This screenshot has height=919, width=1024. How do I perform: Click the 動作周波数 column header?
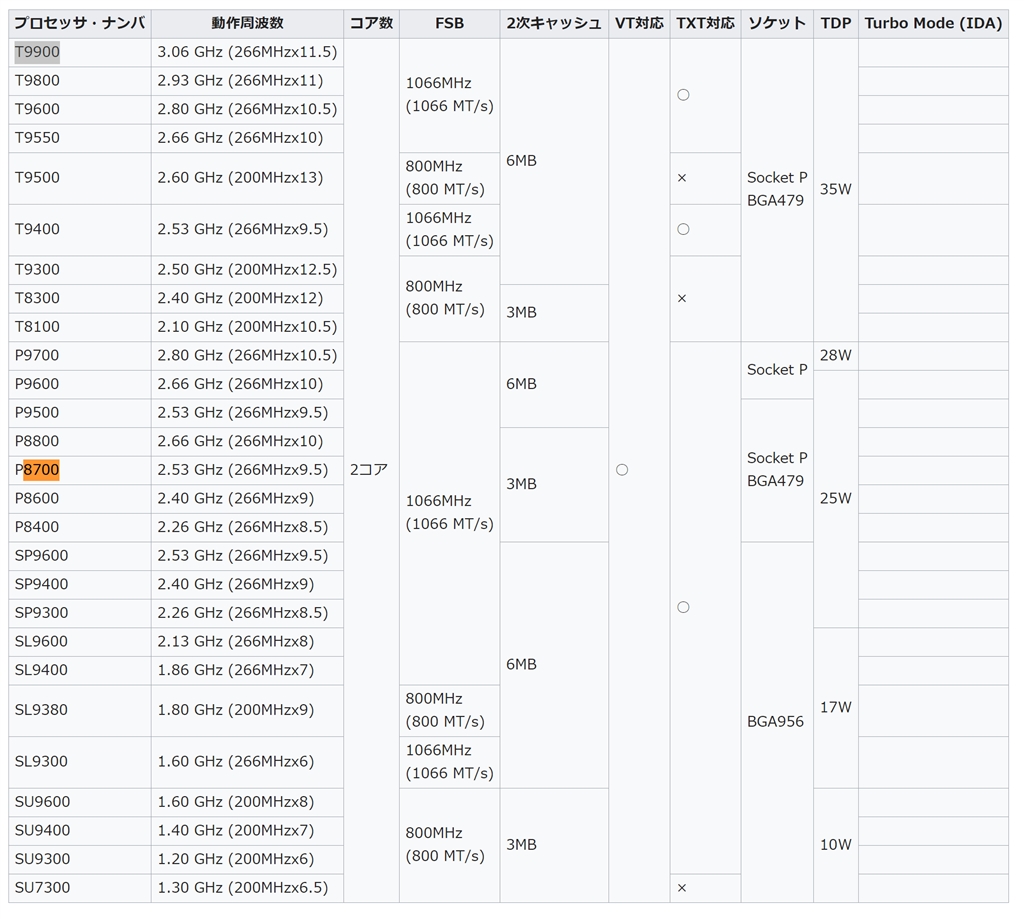click(x=248, y=24)
